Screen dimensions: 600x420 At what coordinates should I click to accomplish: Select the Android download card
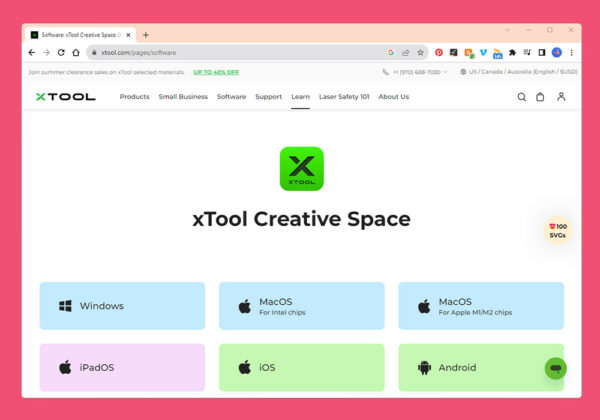481,368
